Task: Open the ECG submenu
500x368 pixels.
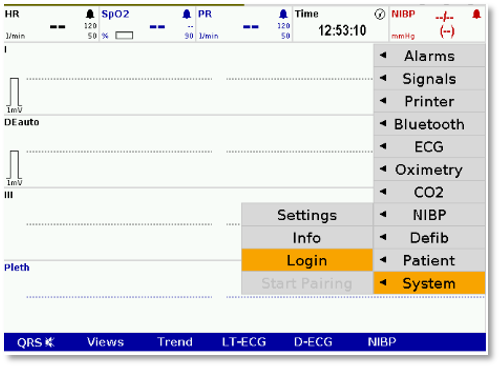Action: coord(429,147)
